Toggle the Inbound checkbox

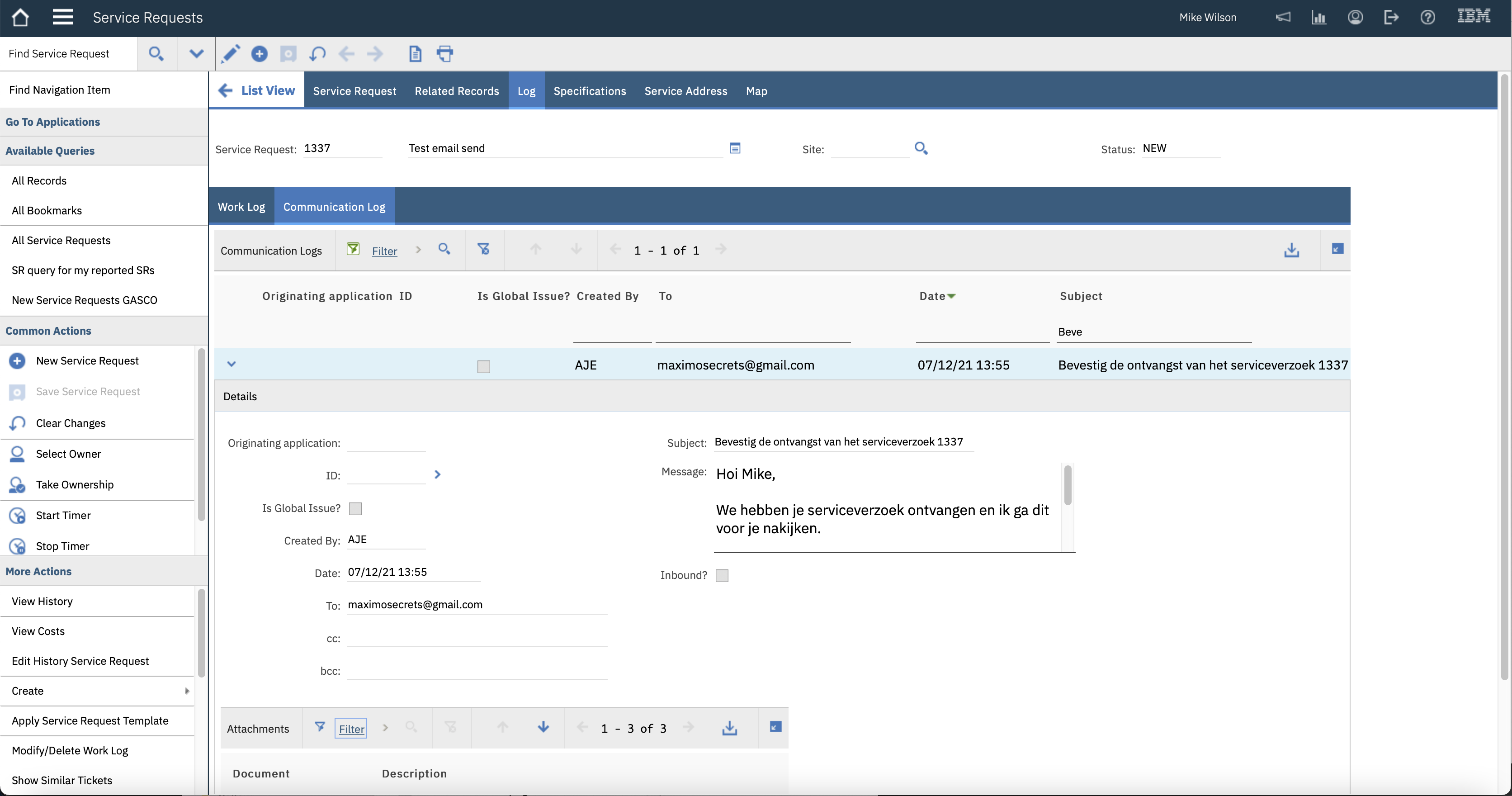point(722,576)
